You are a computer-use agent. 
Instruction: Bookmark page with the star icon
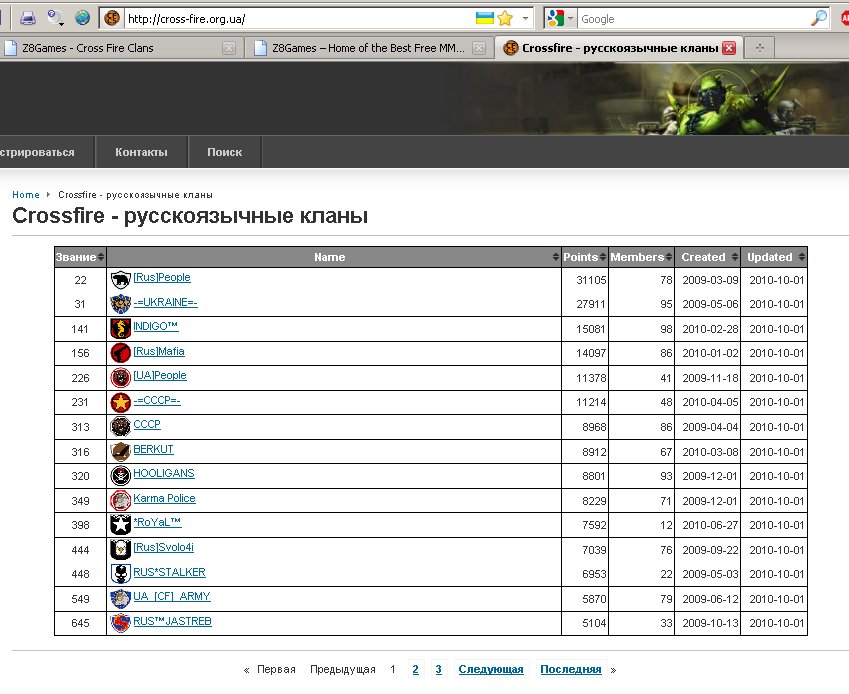click(505, 19)
